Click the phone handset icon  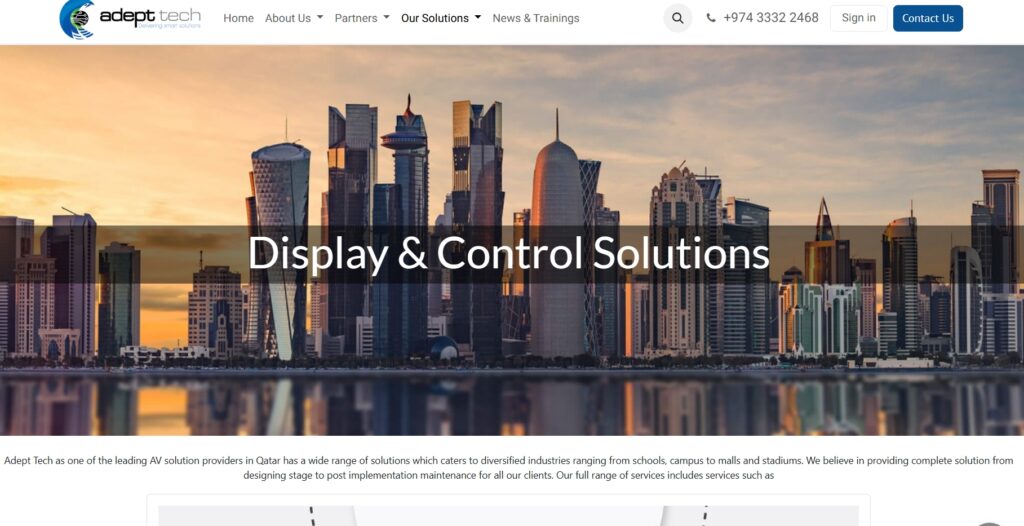tap(711, 18)
